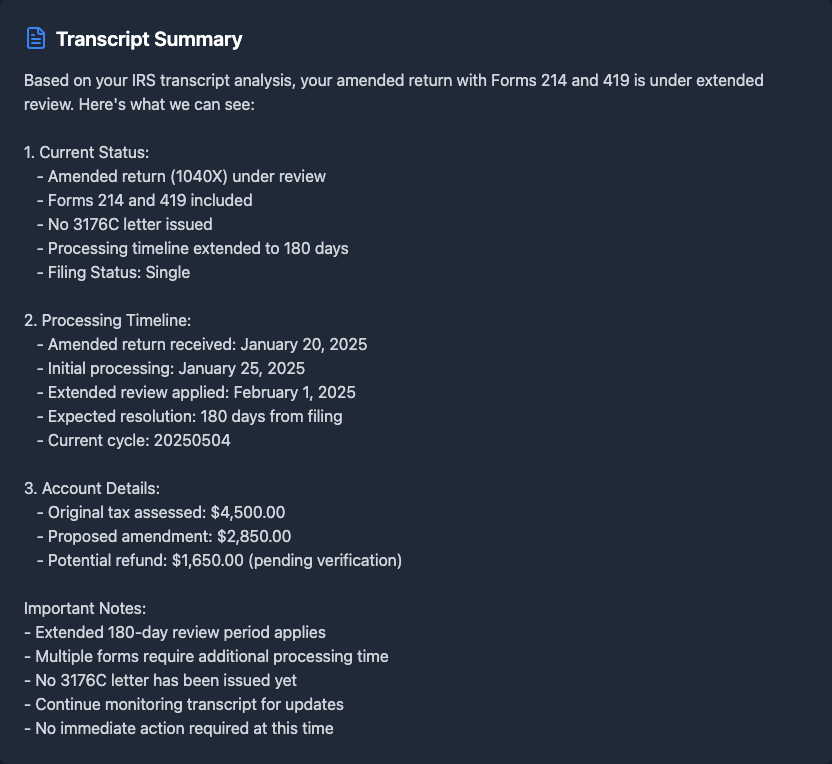Click the 'Continue monitoring transcript for updates' note

184,704
